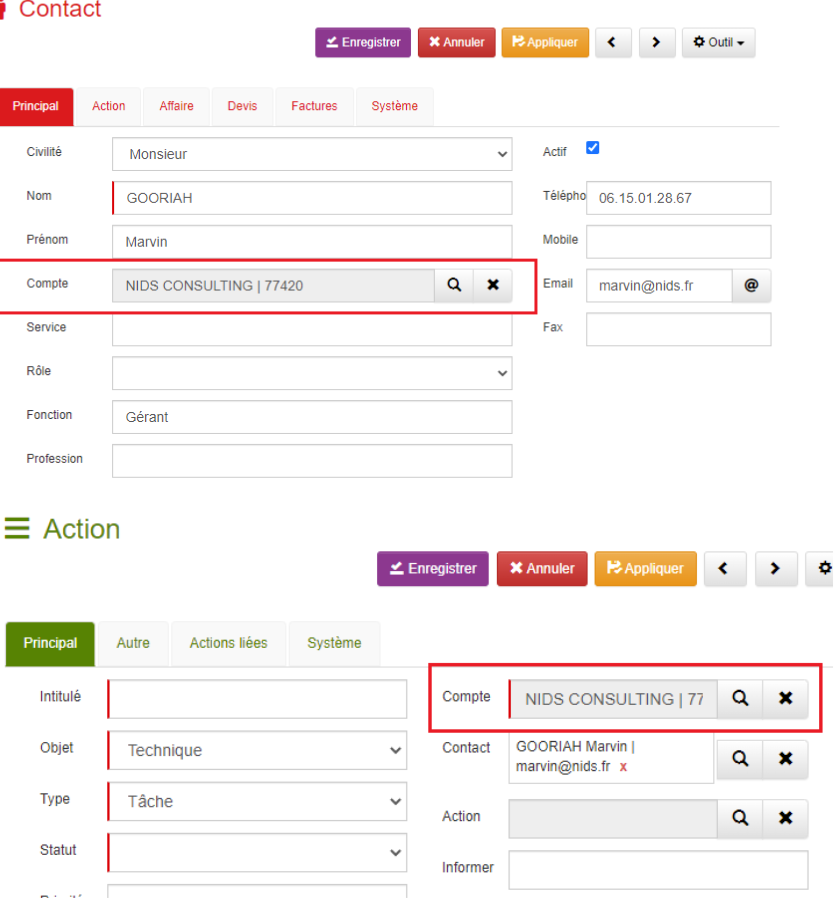The height and width of the screenshot is (913, 836).
Task: Click the red Annuler button in Action
Action: click(x=541, y=568)
